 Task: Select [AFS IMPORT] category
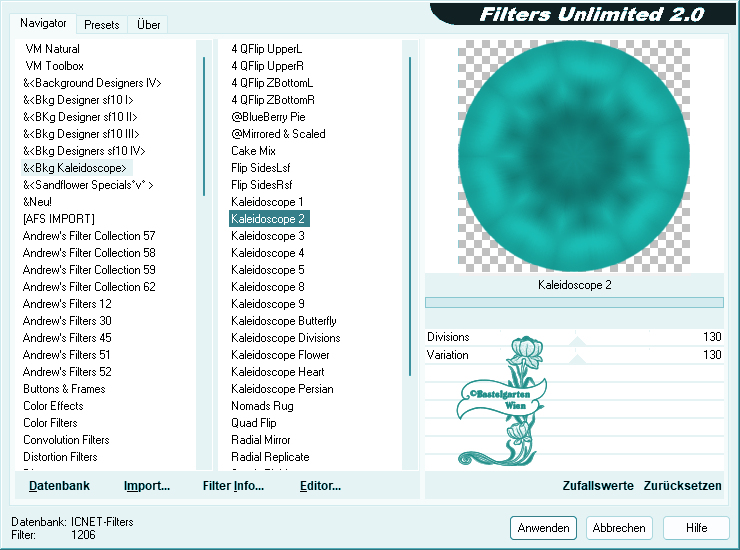[x=59, y=219]
